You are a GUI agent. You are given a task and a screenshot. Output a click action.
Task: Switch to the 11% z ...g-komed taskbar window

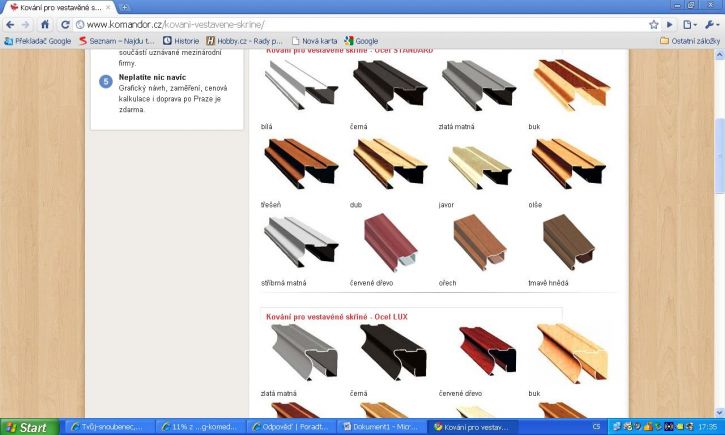200,427
